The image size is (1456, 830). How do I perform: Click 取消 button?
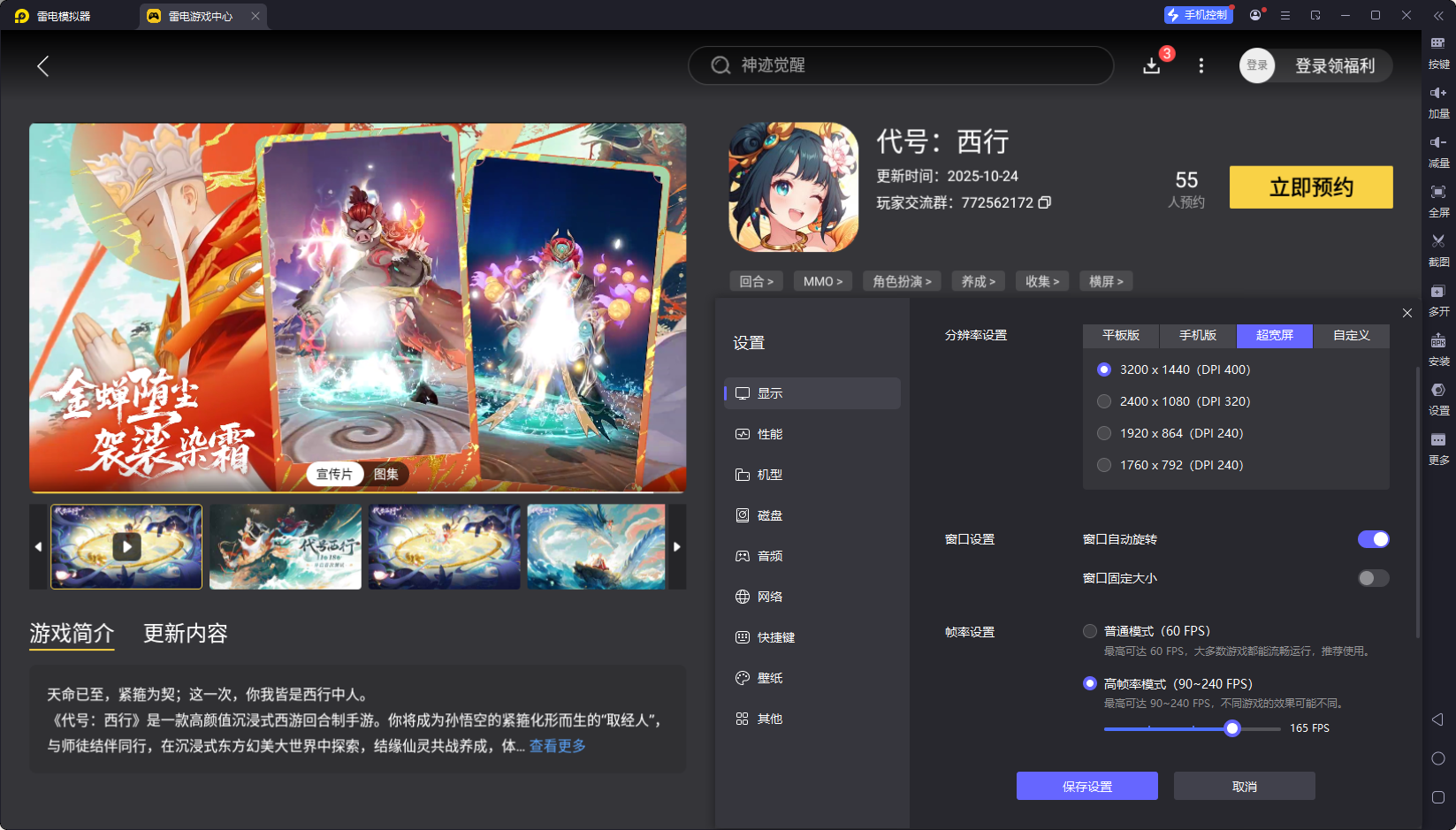point(1245,786)
